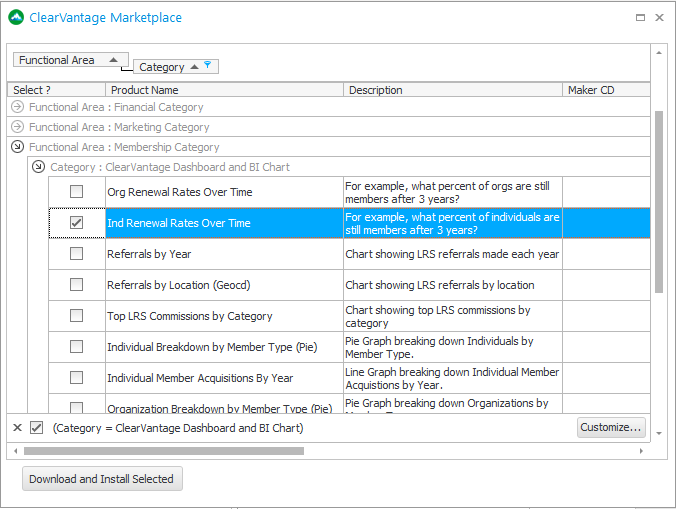676x509 pixels.
Task: Close the ClearVantage Marketplace window
Action: pos(659,17)
